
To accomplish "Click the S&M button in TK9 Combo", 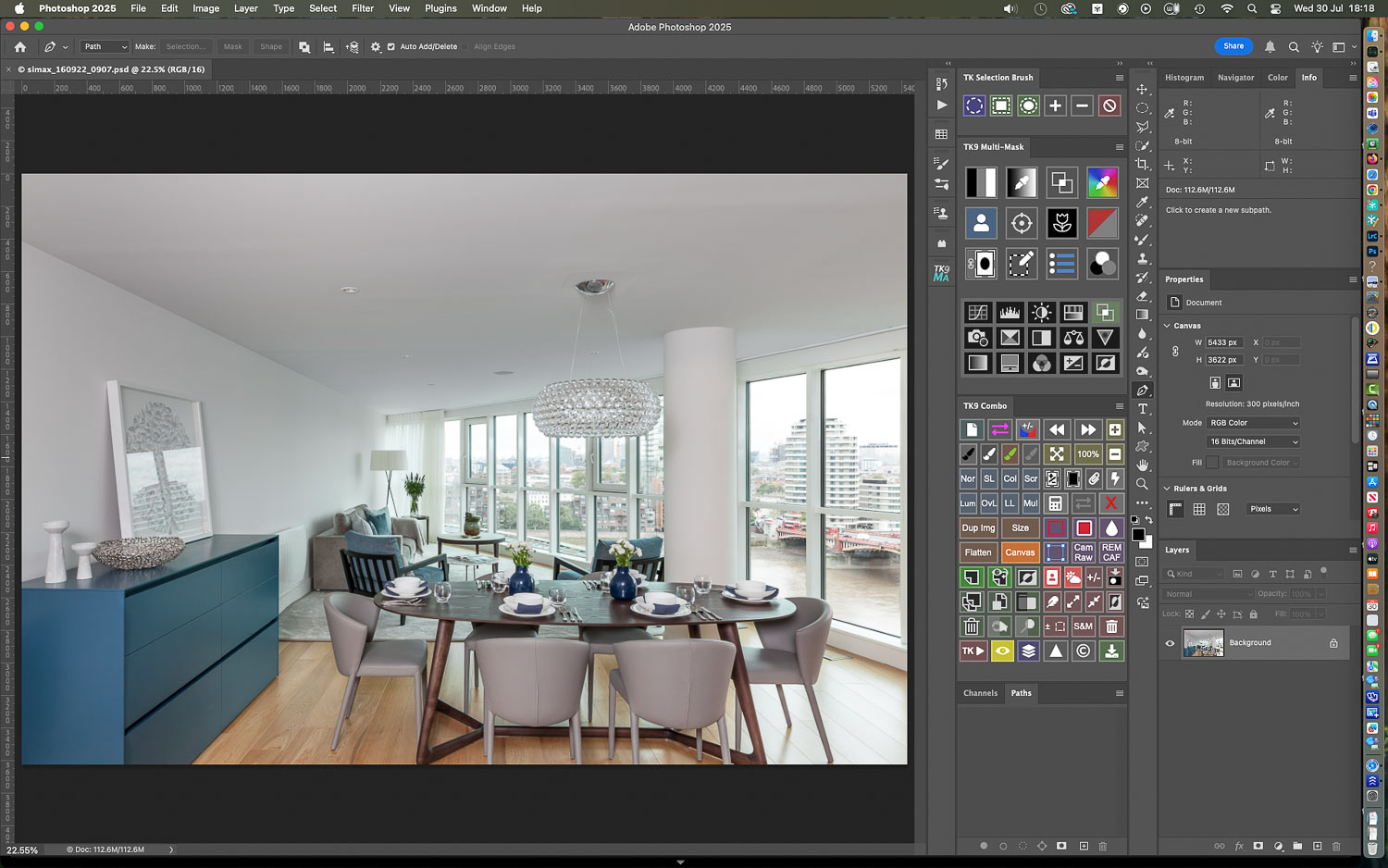I will pyautogui.click(x=1083, y=626).
